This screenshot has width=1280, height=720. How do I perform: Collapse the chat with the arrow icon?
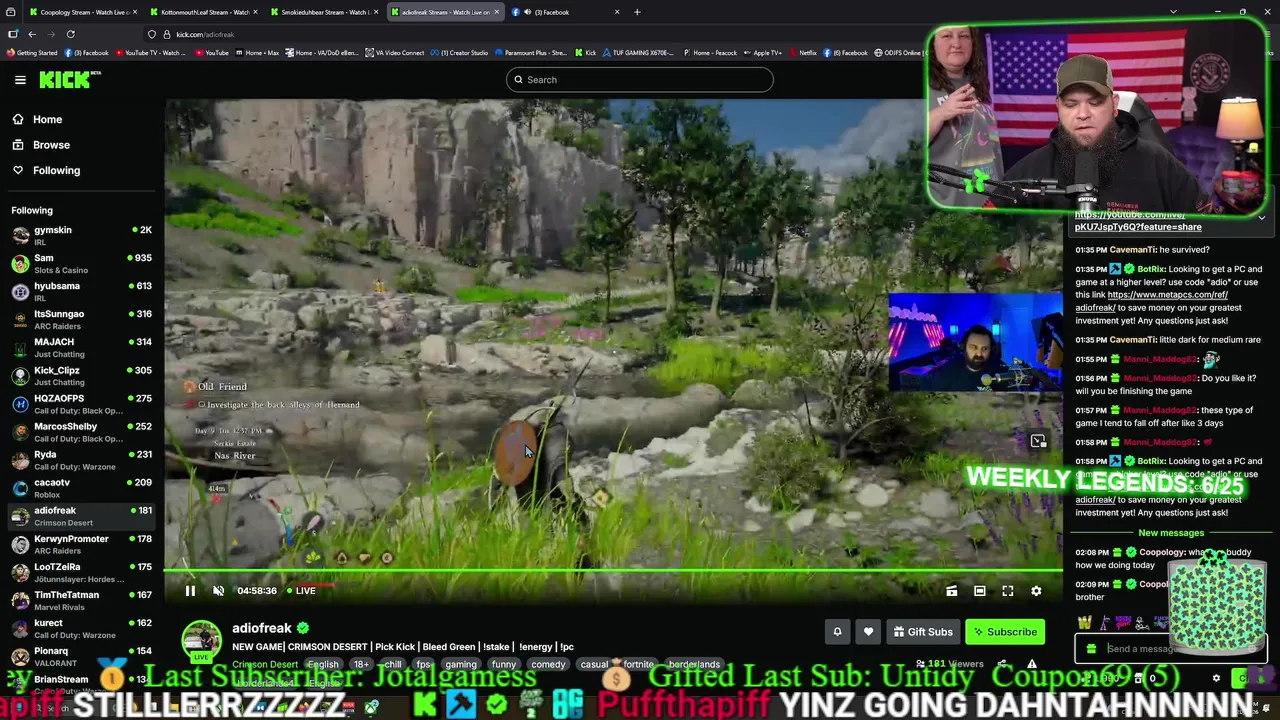pyautogui.click(x=1262, y=218)
